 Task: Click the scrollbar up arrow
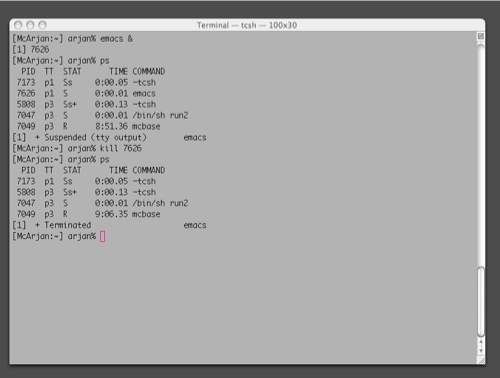click(x=481, y=342)
